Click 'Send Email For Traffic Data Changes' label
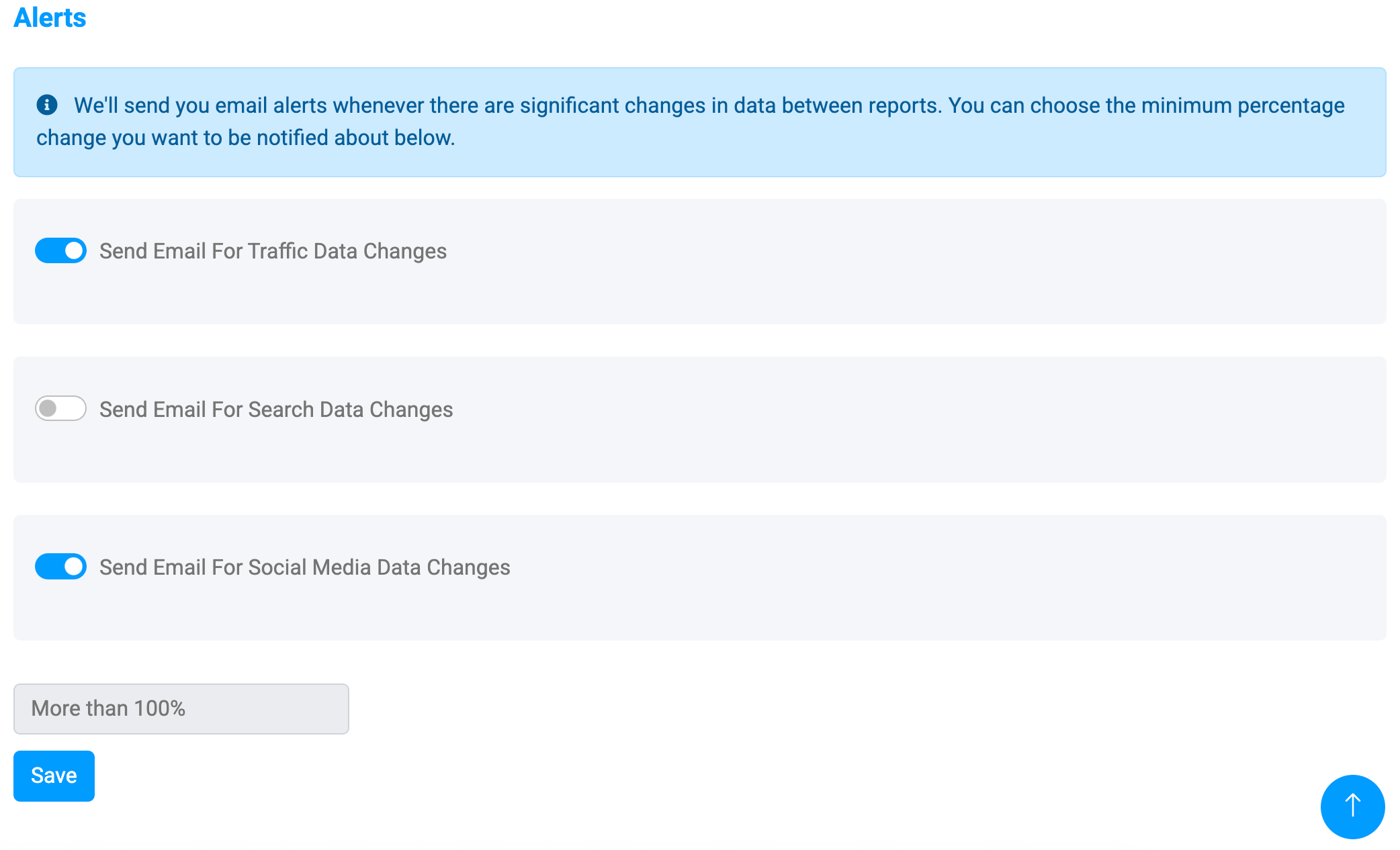1400x850 pixels. (273, 251)
